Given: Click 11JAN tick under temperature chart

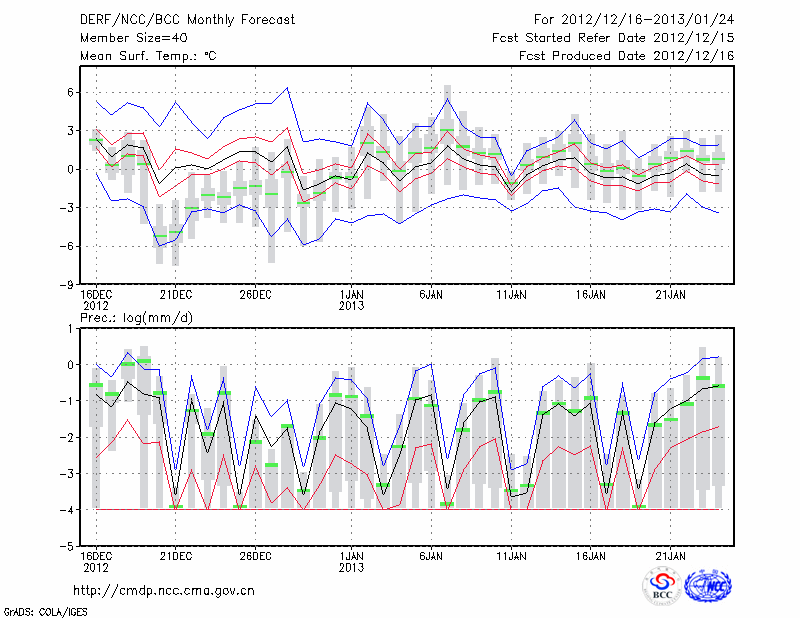Looking at the screenshot, I should (511, 294).
